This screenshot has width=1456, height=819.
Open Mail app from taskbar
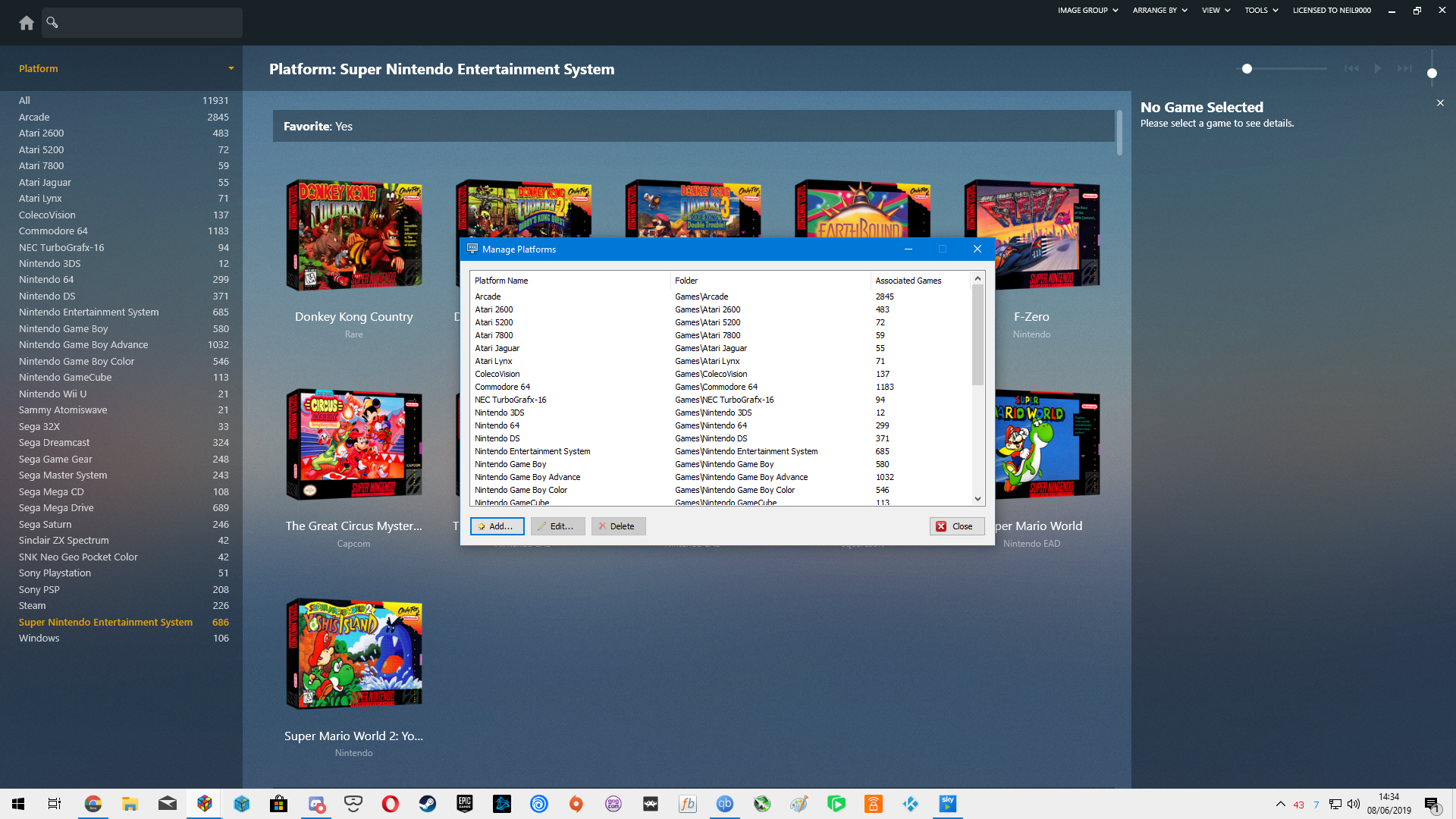[x=167, y=804]
